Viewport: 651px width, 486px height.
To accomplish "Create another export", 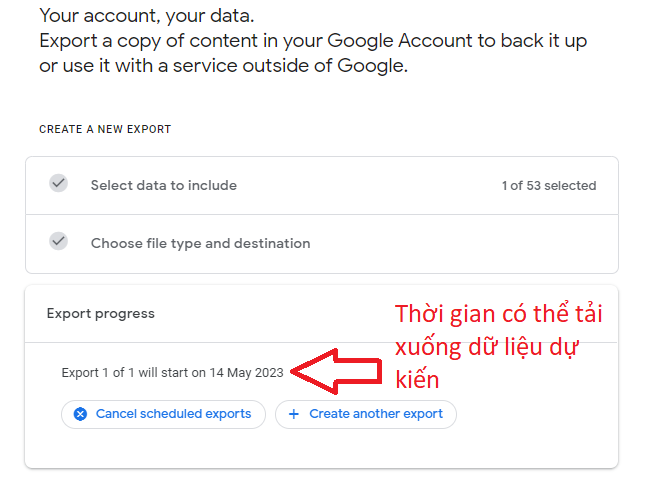I will (366, 414).
